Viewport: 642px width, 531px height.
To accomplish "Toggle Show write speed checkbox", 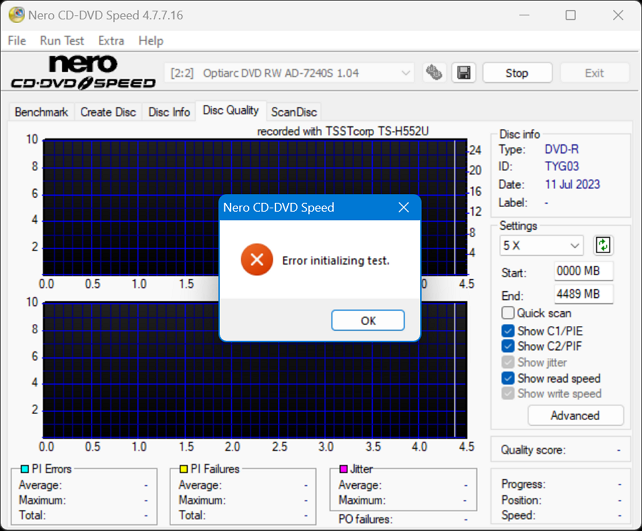I will [x=508, y=393].
